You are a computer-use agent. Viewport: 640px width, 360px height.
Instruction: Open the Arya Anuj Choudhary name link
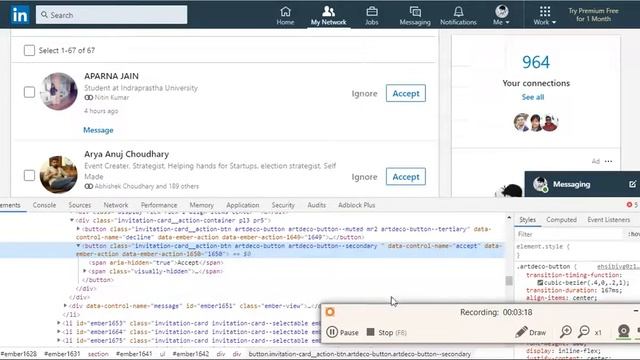point(127,154)
